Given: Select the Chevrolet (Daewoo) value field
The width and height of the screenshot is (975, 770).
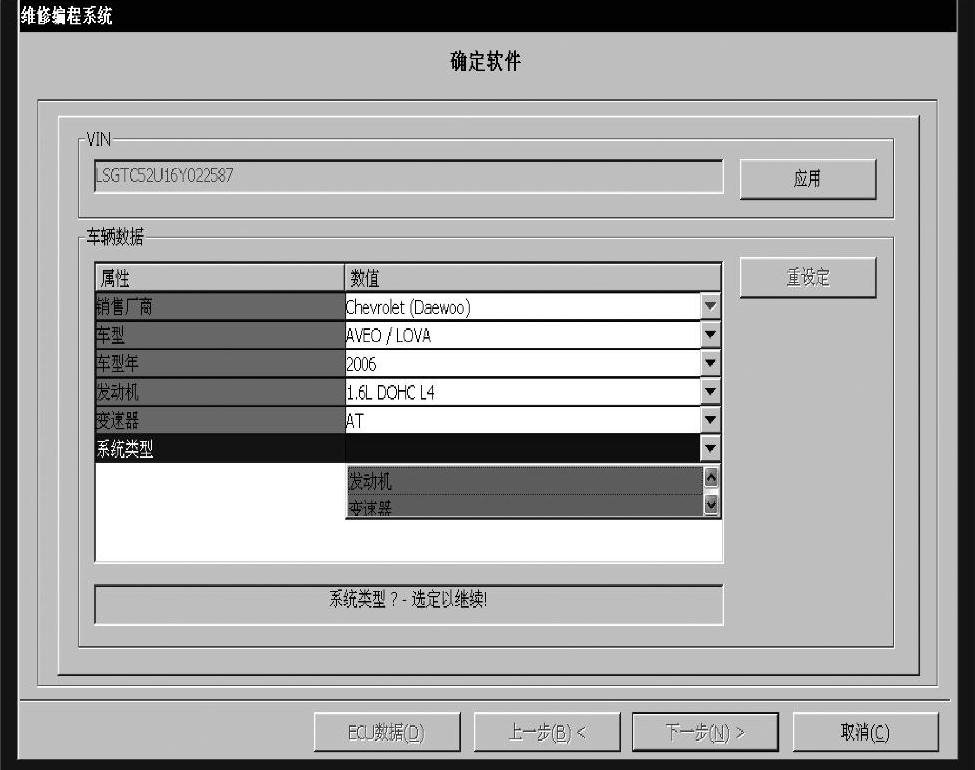Looking at the screenshot, I should (x=520, y=307).
